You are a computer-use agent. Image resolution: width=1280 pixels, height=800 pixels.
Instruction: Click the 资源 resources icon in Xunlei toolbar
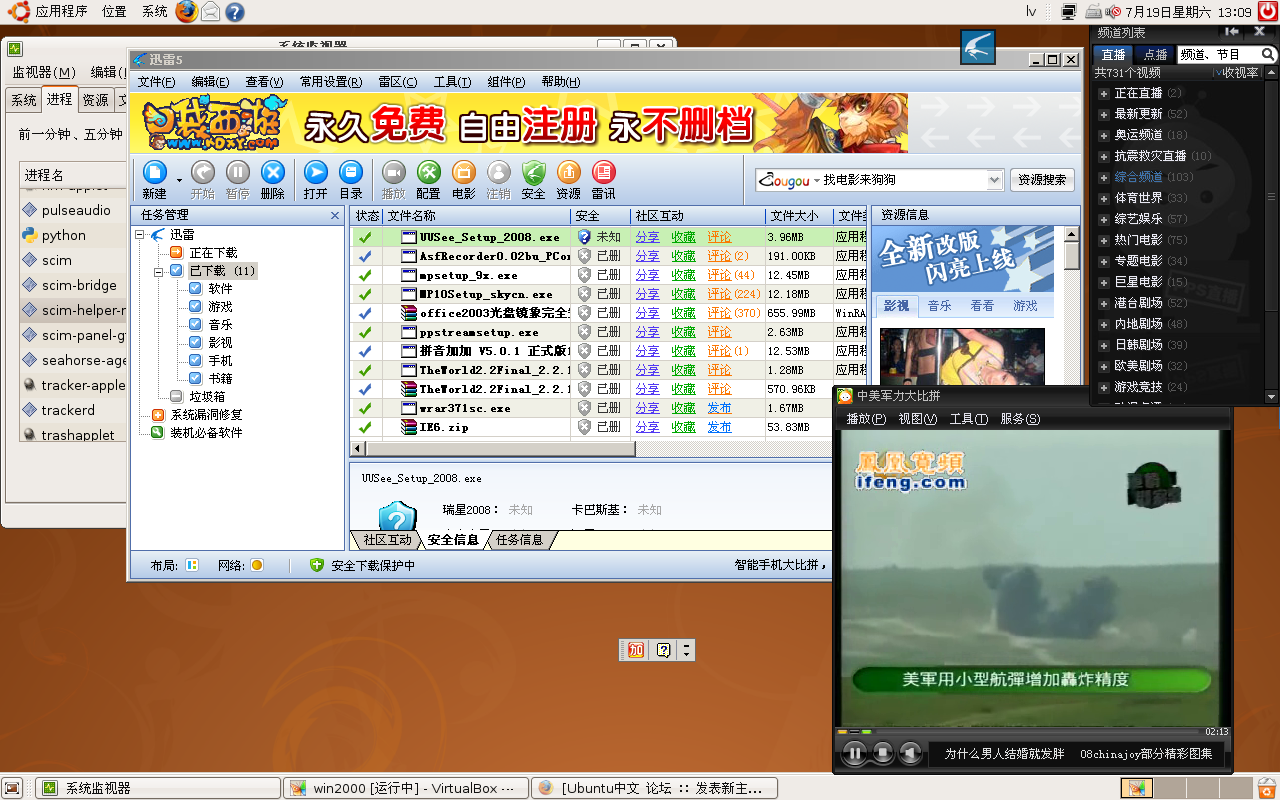[569, 172]
